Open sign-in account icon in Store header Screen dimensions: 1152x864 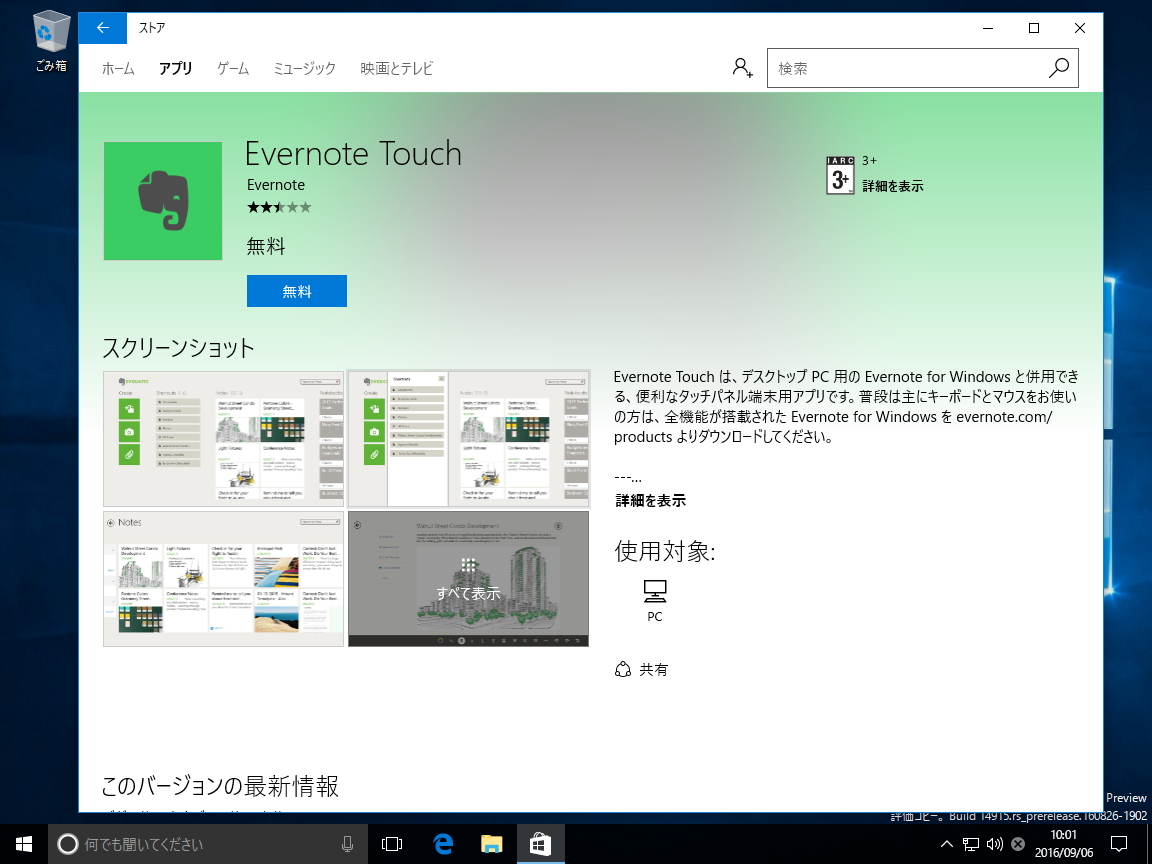pos(741,67)
